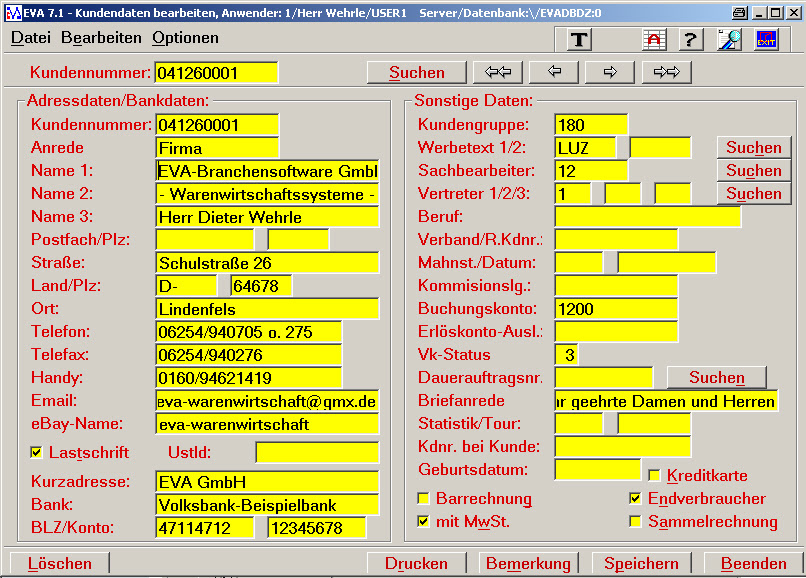Click the Speichern button
Image resolution: width=806 pixels, height=578 pixels.
coord(641,564)
